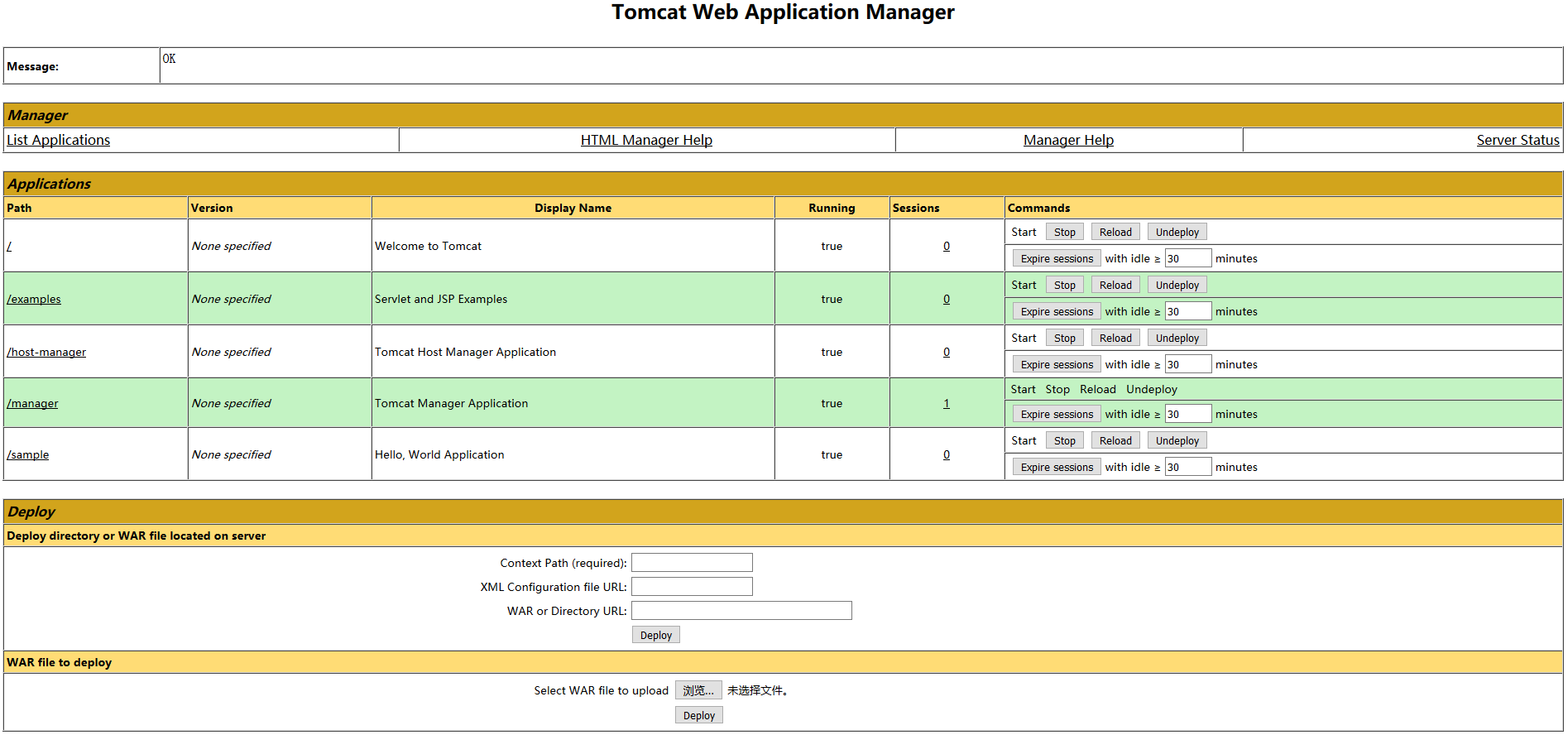
Task: Expire sessions for /sample
Action: pyautogui.click(x=1057, y=467)
